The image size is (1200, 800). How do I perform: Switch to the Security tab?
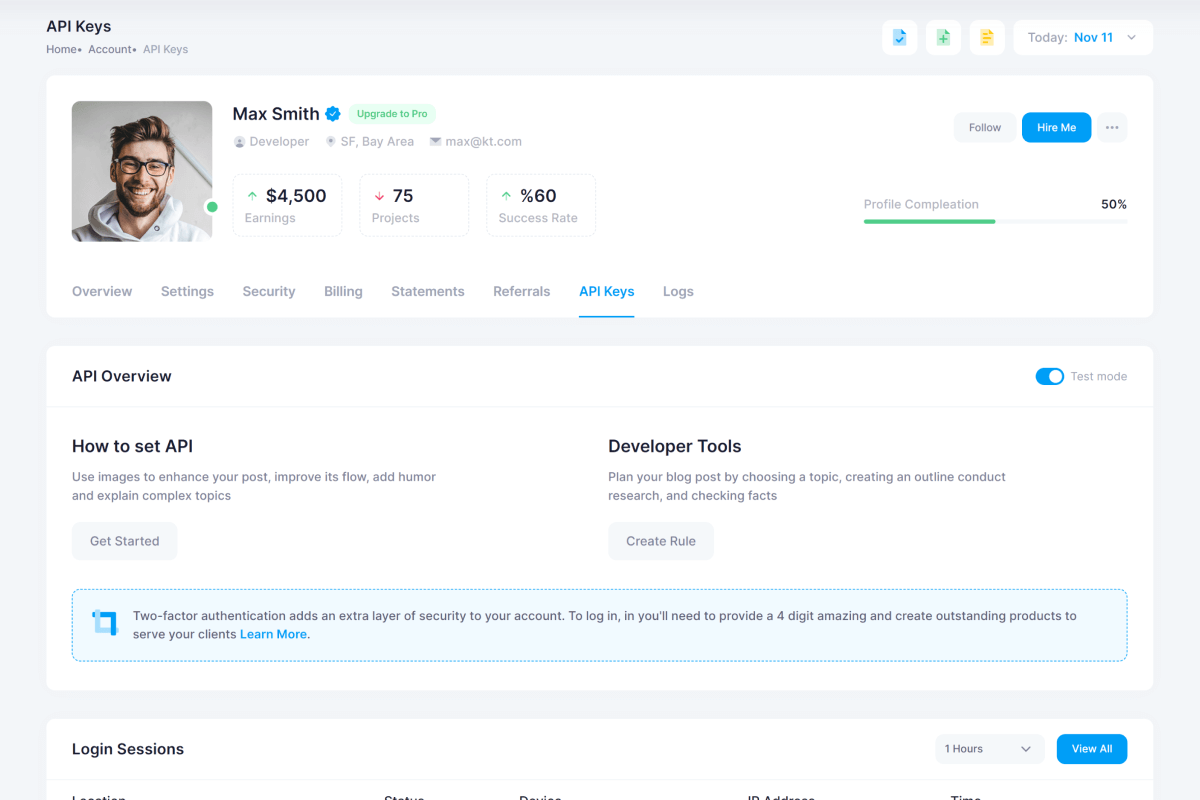tap(269, 292)
